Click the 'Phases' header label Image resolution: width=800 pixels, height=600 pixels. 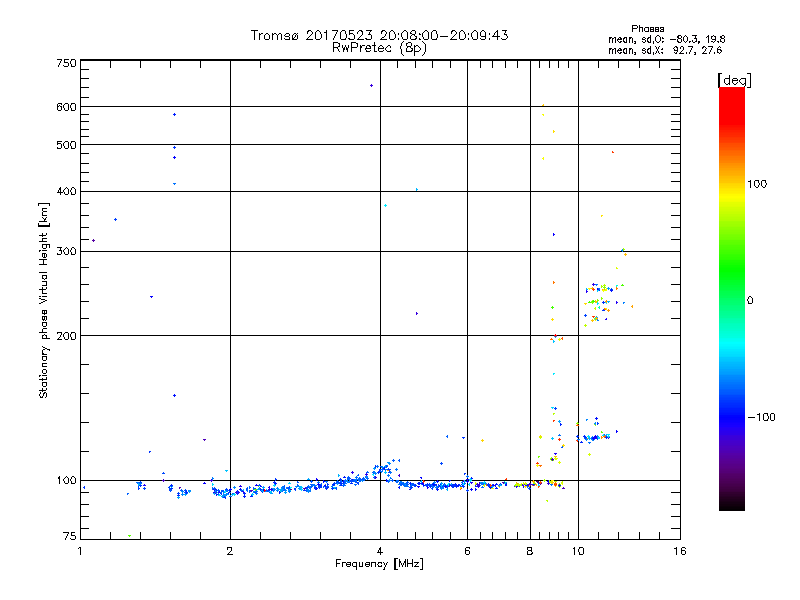tap(647, 29)
